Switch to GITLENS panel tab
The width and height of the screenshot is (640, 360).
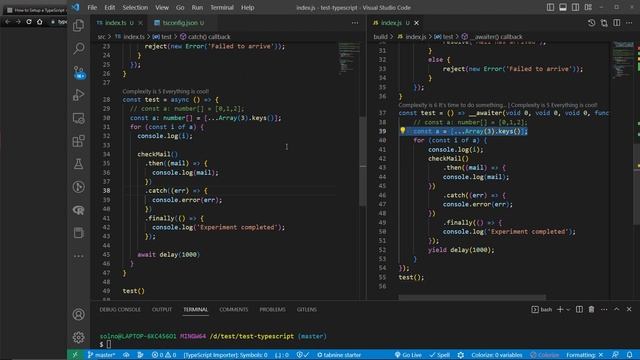(x=307, y=309)
